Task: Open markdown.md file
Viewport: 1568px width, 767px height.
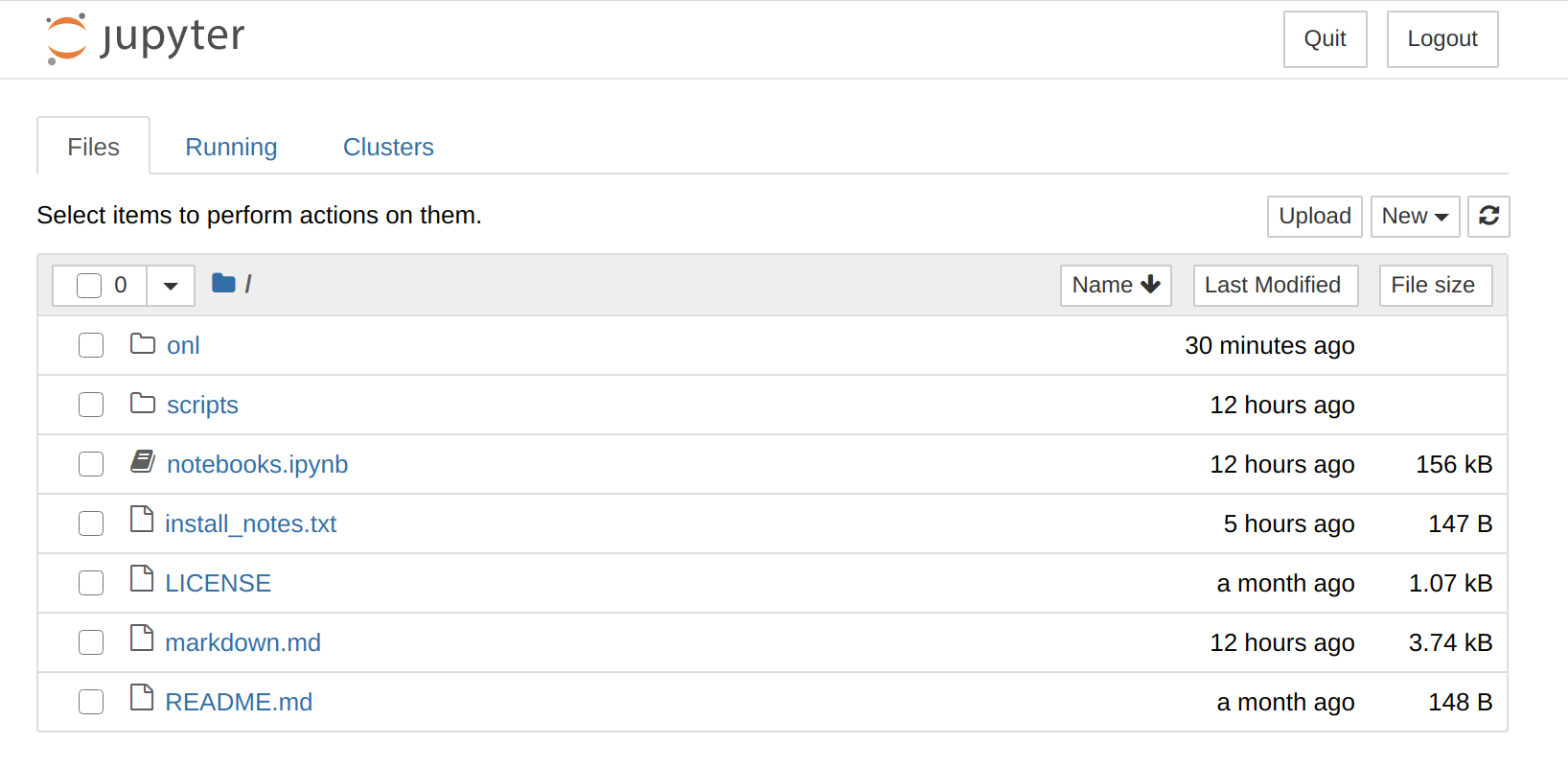Action: pyautogui.click(x=242, y=642)
